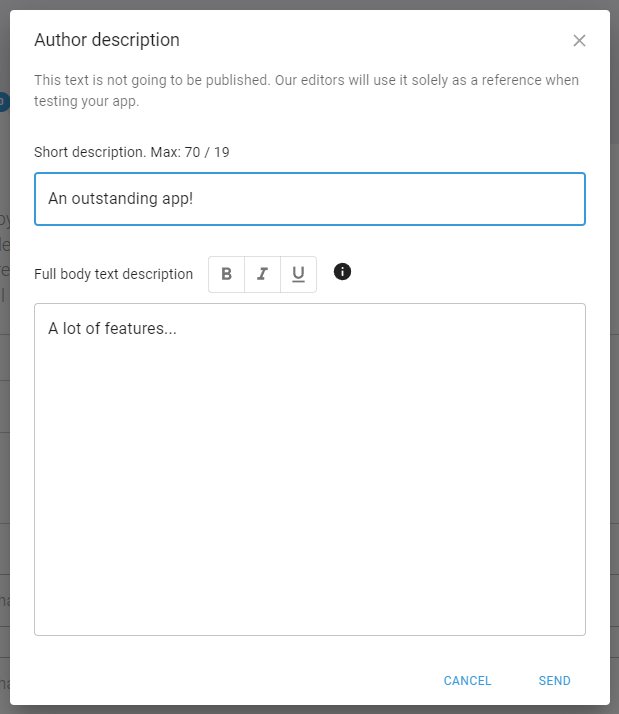Viewport: 619px width, 714px height.
Task: Apply bold formatting with B button
Action: click(226, 274)
